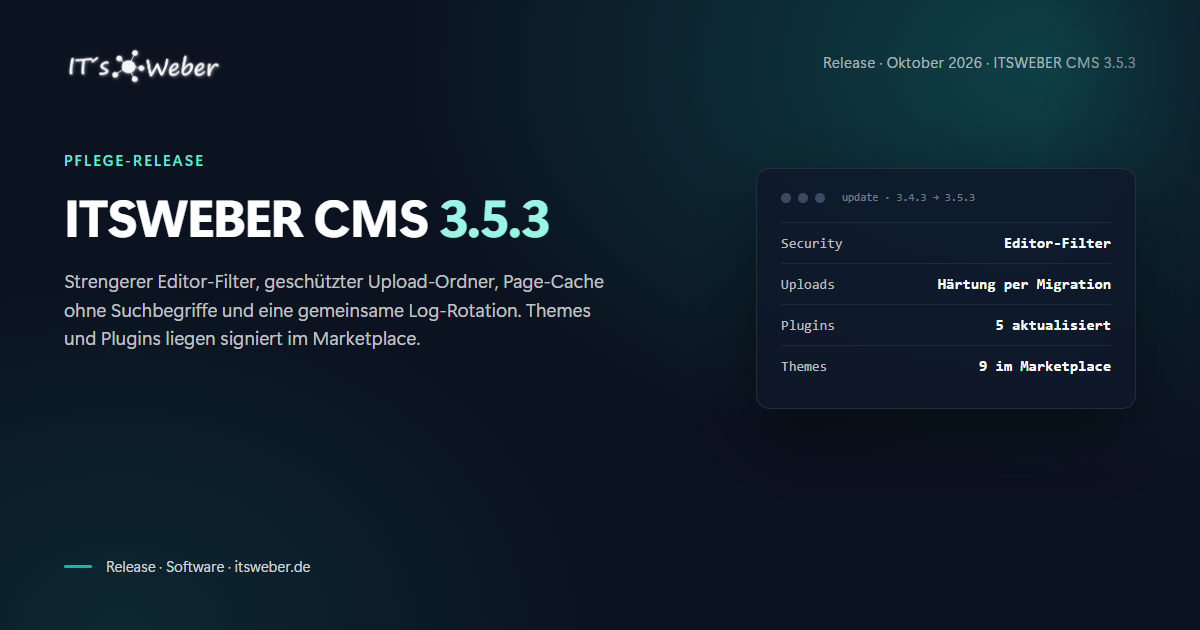Click the 'Plugins' row label

pyautogui.click(x=807, y=325)
